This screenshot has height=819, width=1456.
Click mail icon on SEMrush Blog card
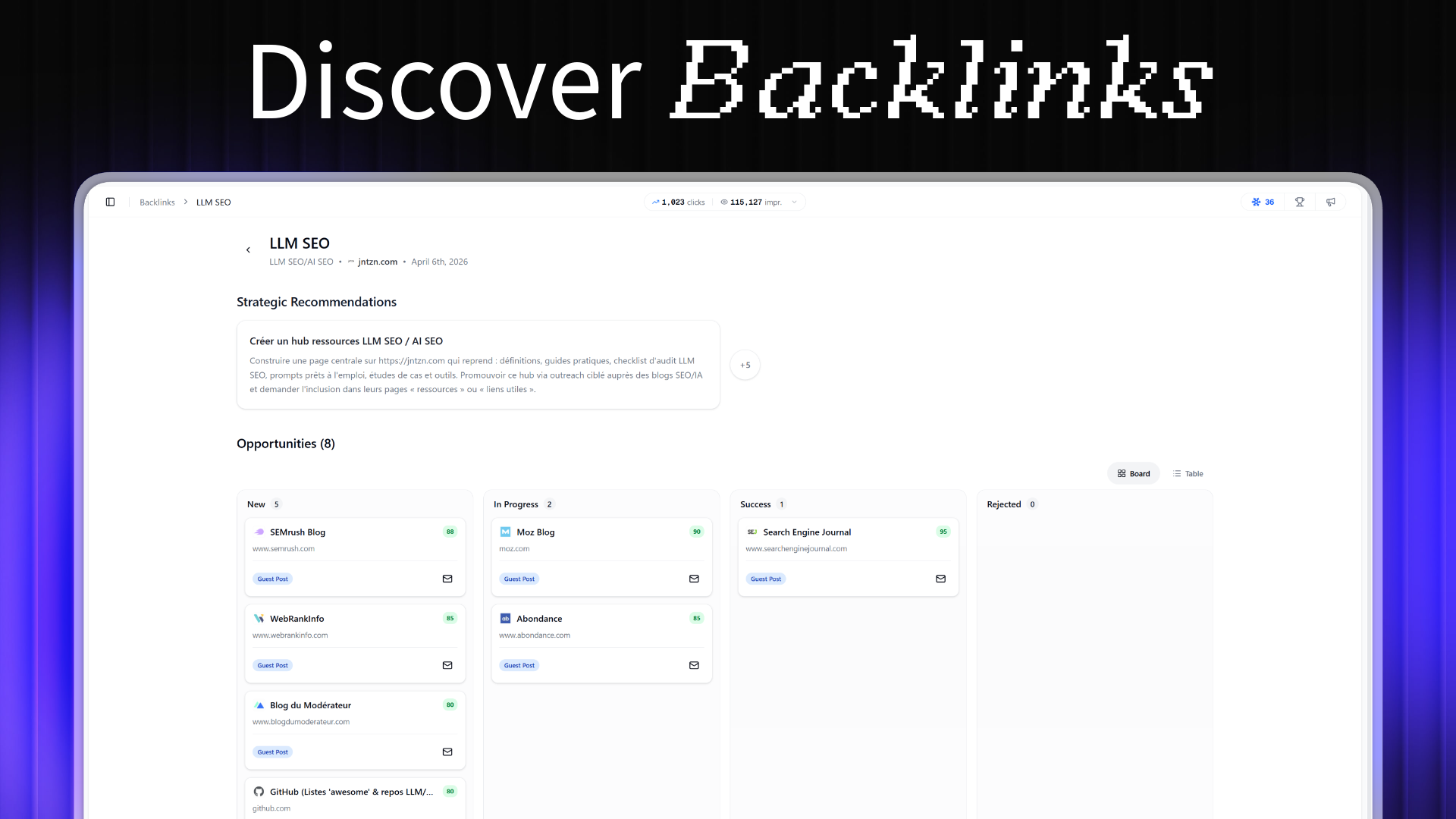[447, 579]
